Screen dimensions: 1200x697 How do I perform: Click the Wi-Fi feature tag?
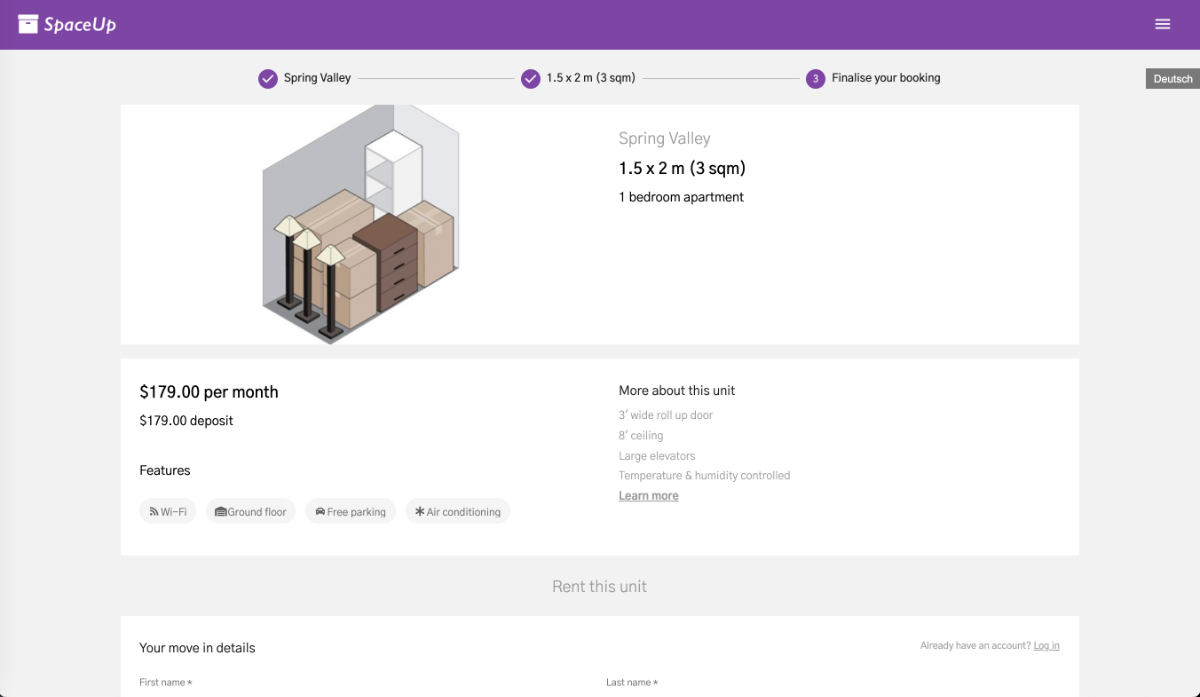(168, 511)
